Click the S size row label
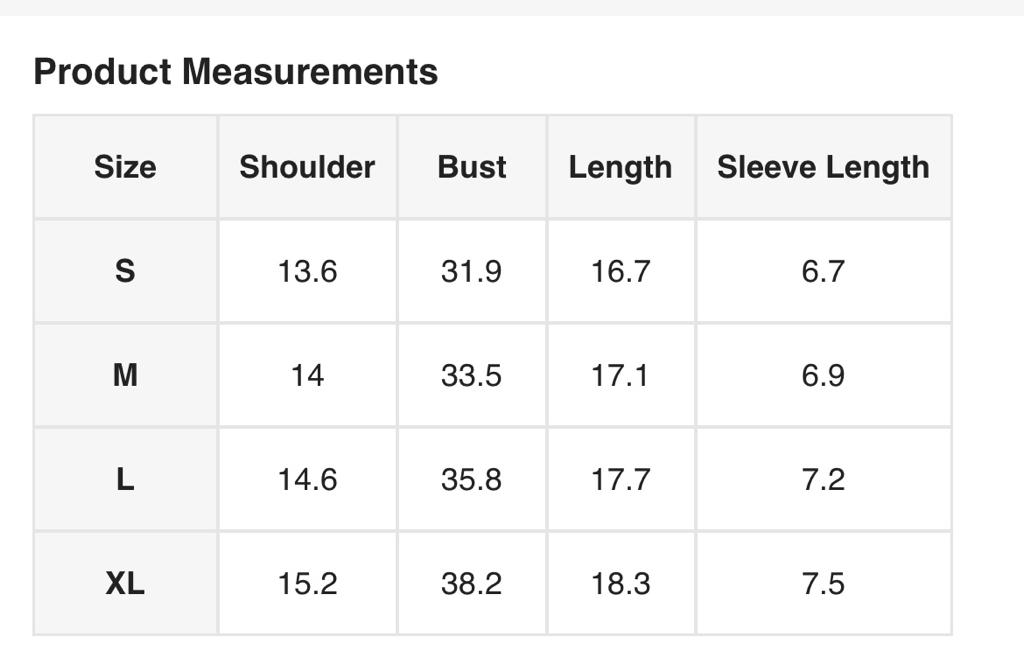The image size is (1024, 651). (125, 271)
